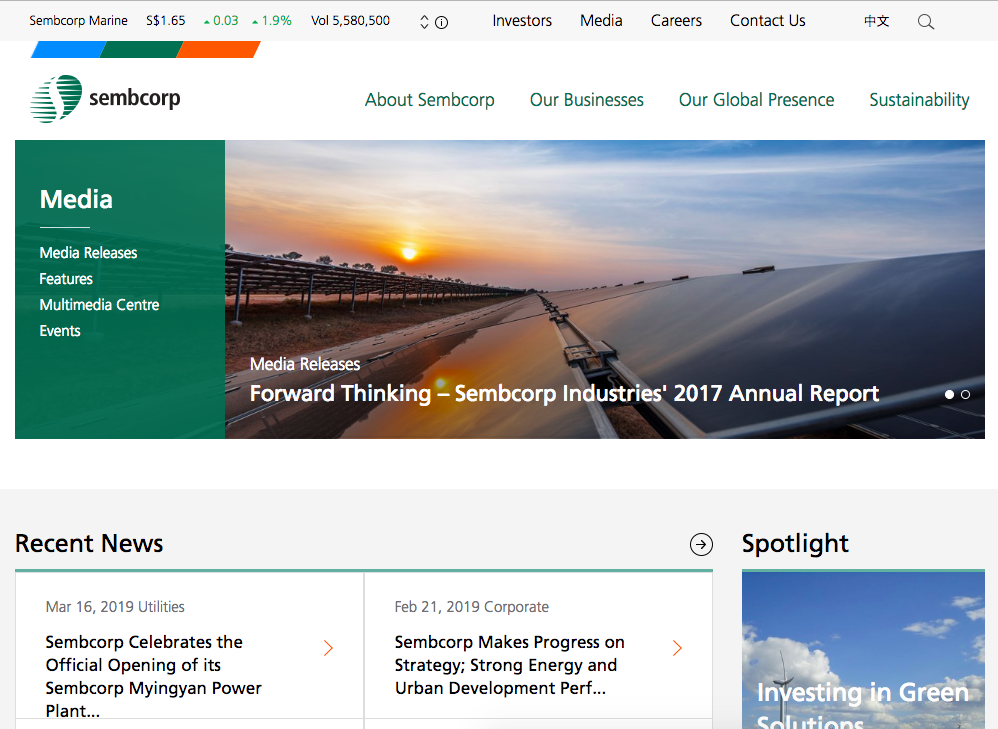Click the Spotlight heading

[795, 544]
